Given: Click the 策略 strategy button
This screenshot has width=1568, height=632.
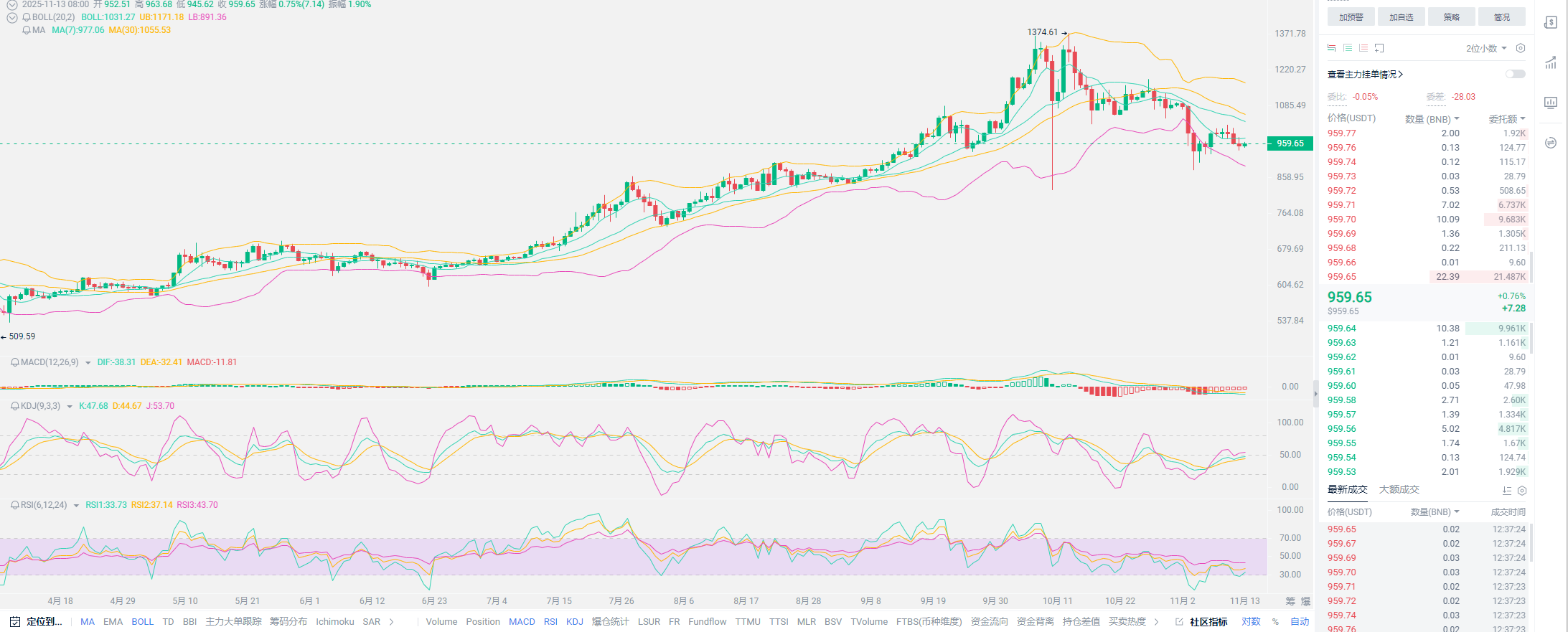Looking at the screenshot, I should tap(1451, 17).
